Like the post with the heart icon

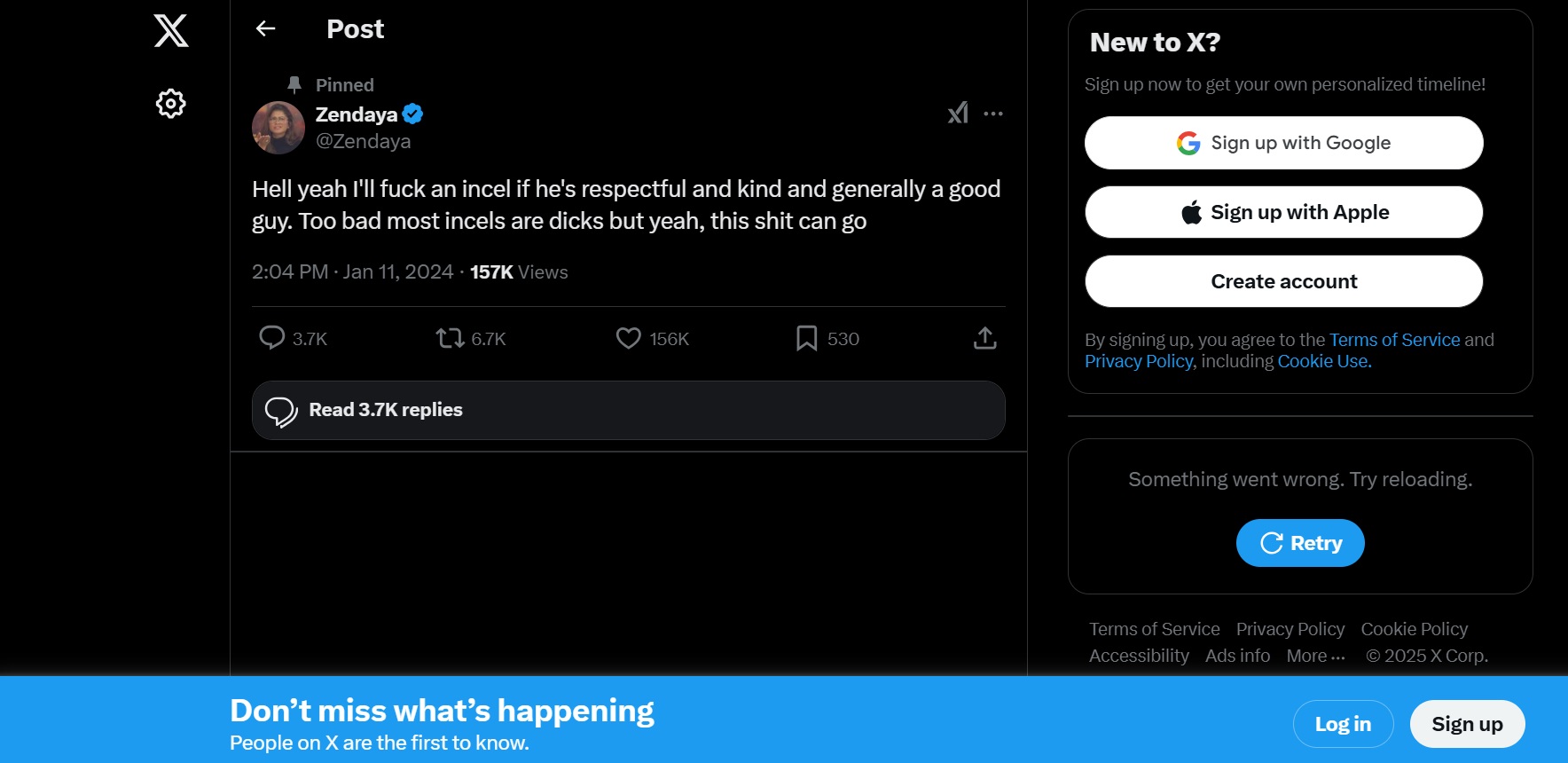(629, 338)
